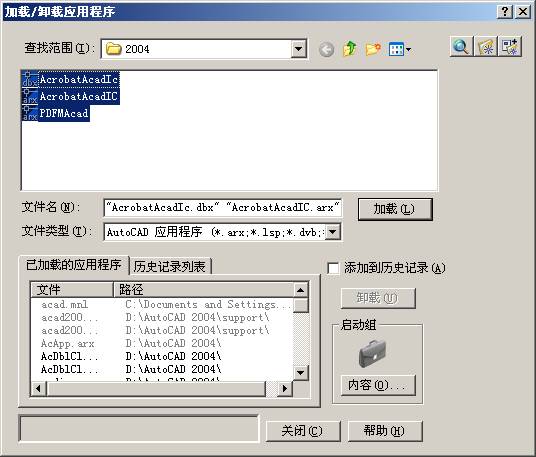Click the magnifier search icon
This screenshot has width=536, height=457.
[461, 46]
